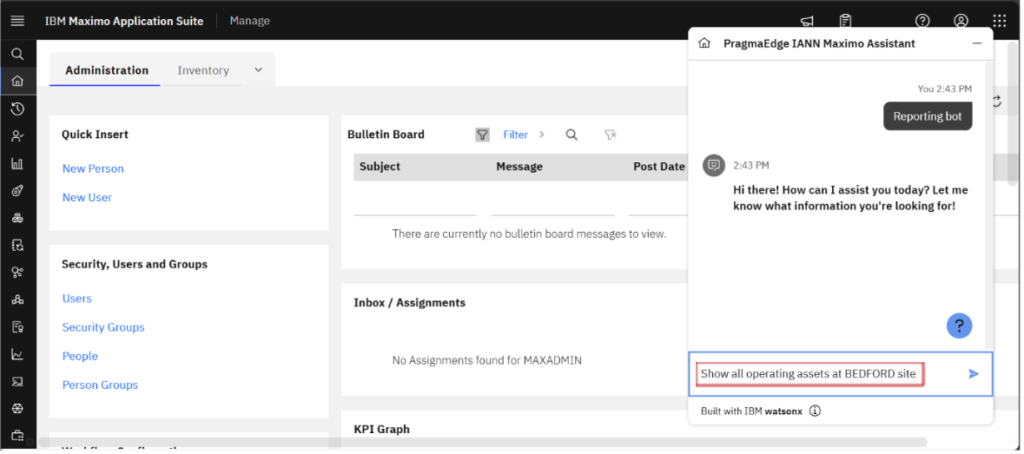Click the Message filter field
The height and width of the screenshot is (454, 1024).
pyautogui.click(x=552, y=204)
